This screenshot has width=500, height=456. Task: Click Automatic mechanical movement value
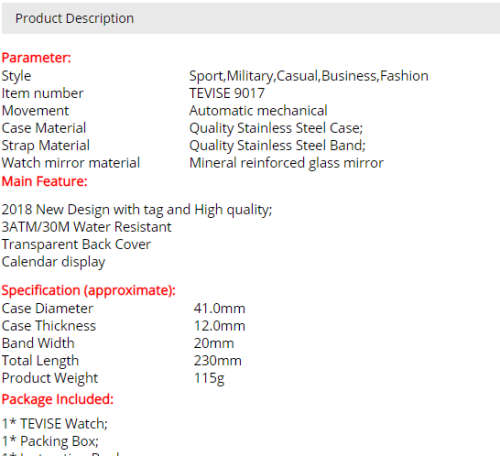click(258, 111)
